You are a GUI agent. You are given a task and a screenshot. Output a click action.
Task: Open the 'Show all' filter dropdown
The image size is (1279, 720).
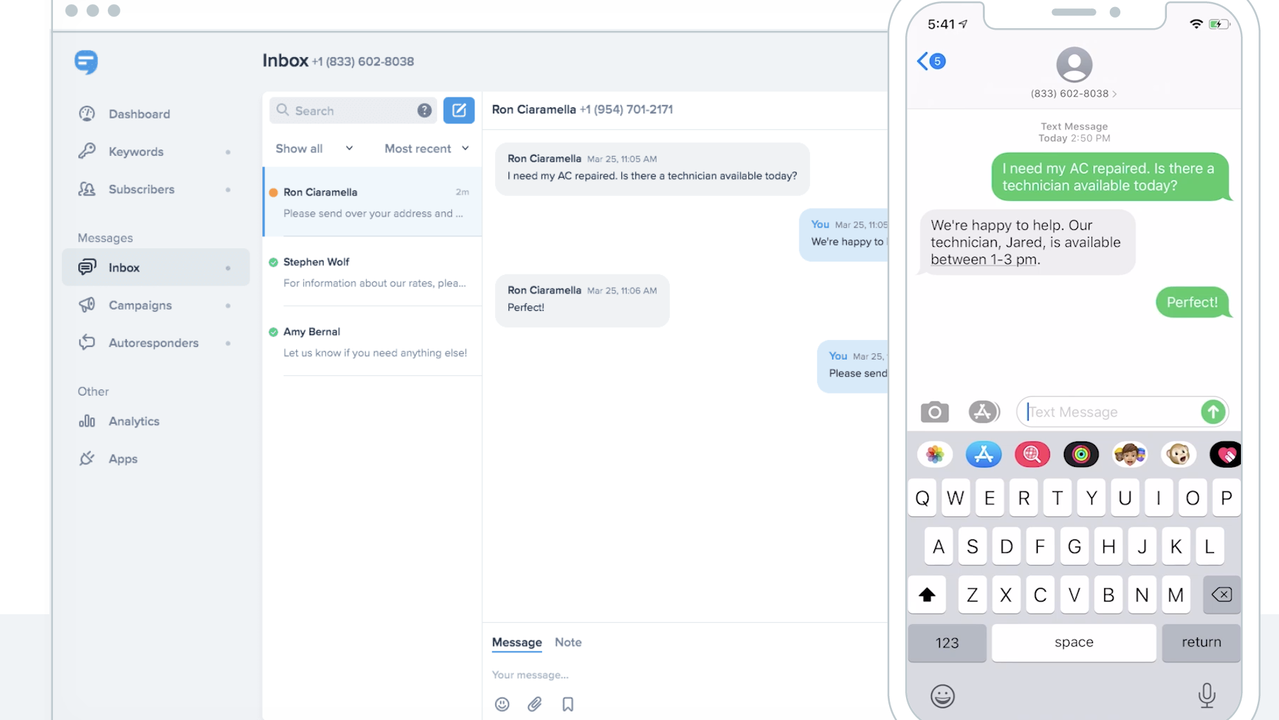click(x=313, y=148)
